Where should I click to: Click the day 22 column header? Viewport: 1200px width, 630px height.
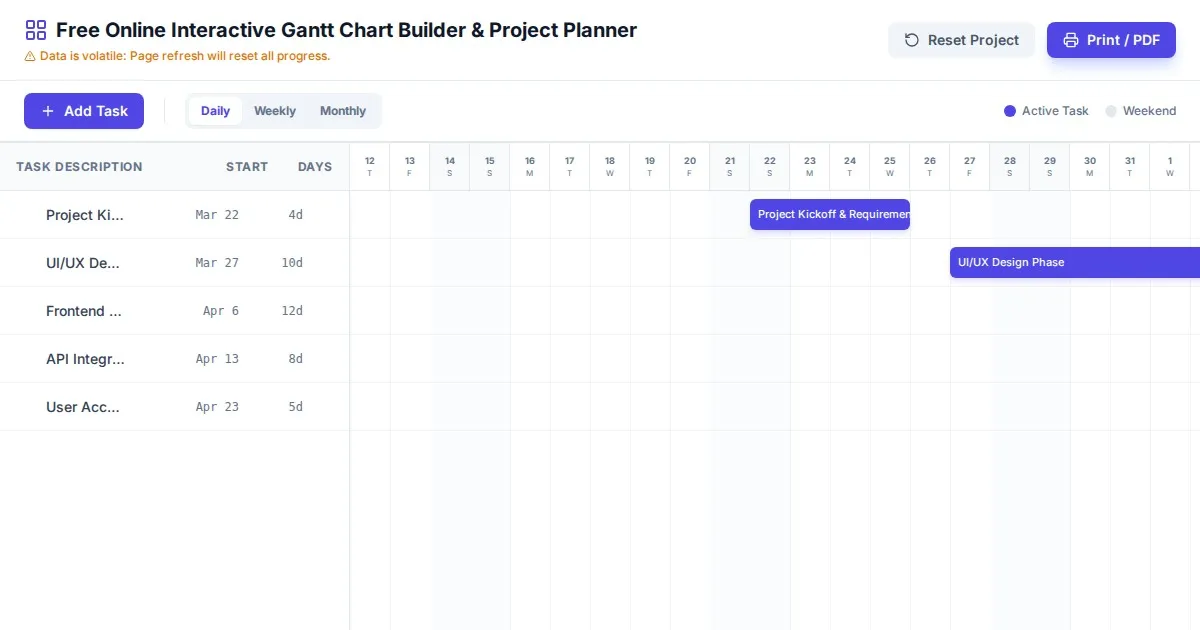tap(770, 166)
